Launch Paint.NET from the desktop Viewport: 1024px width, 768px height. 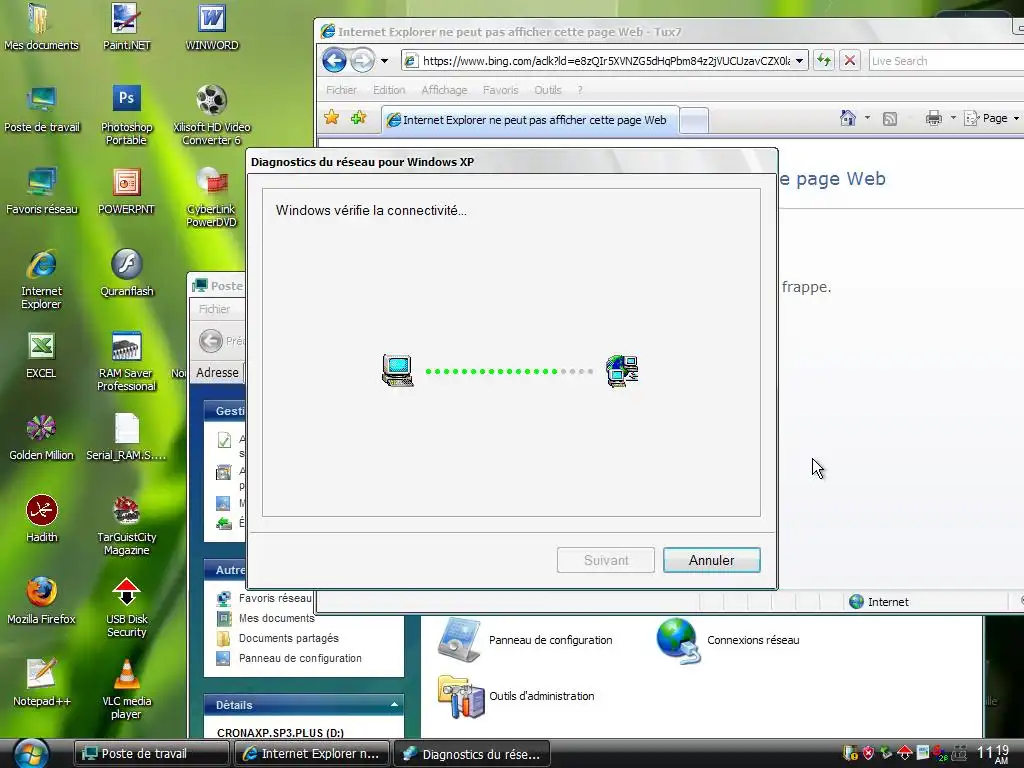(126, 27)
